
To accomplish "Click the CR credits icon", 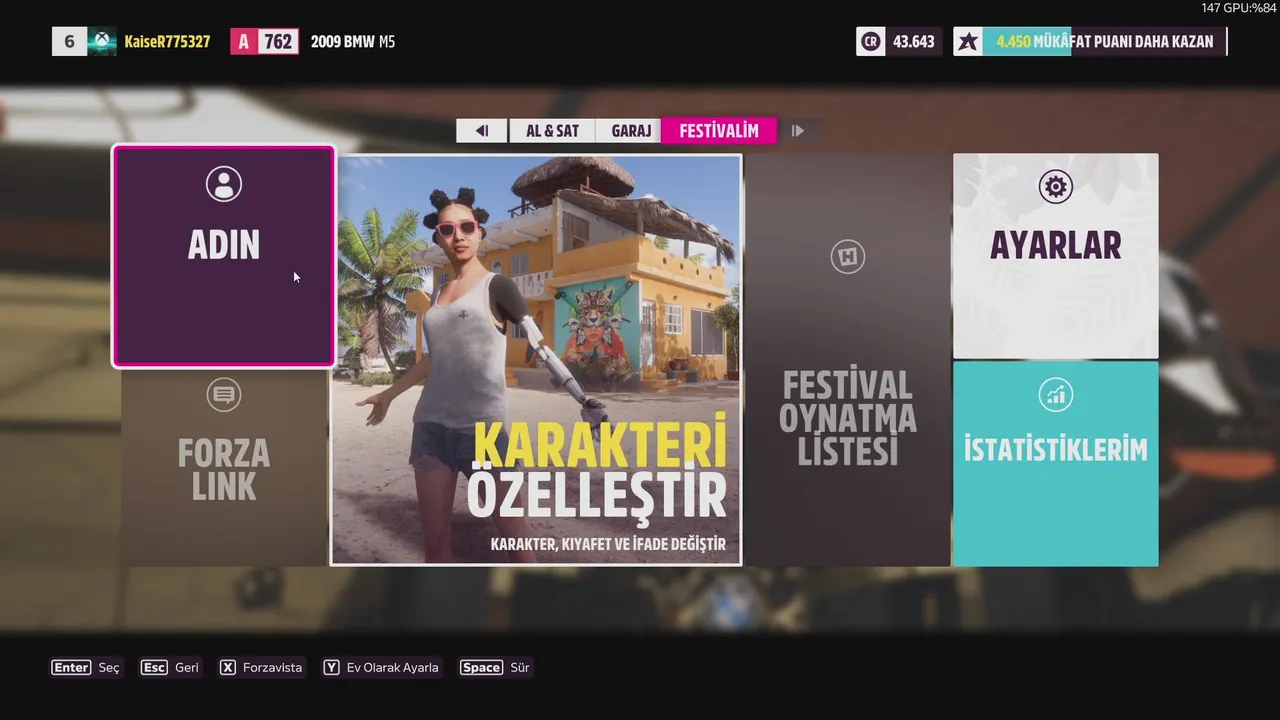I will (x=871, y=42).
